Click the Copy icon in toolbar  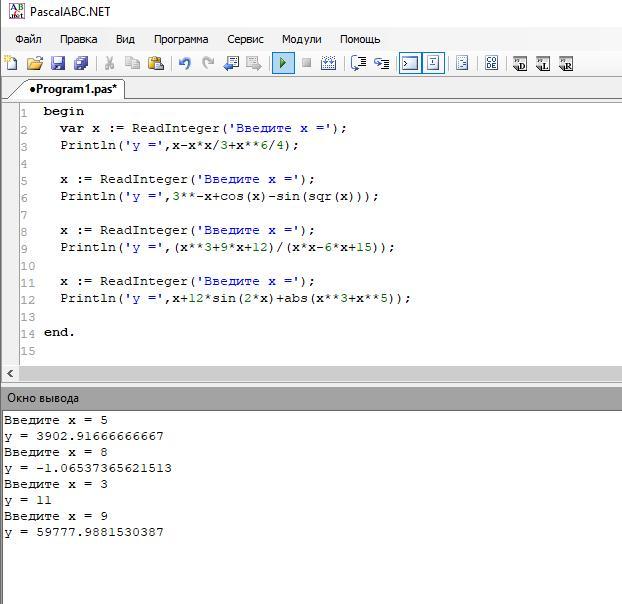(x=133, y=63)
